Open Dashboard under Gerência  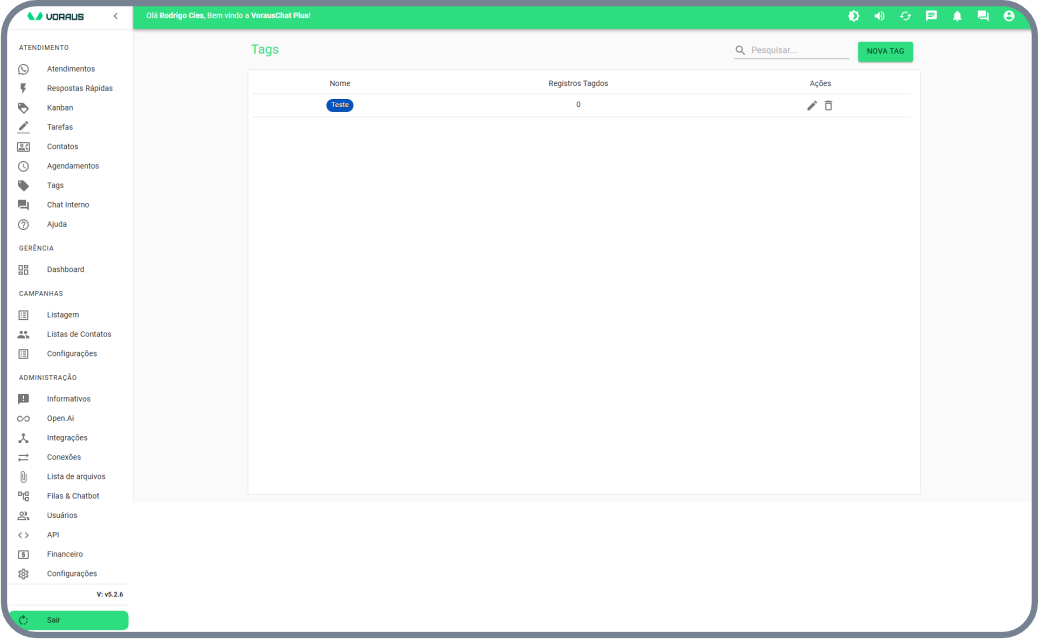(x=65, y=270)
